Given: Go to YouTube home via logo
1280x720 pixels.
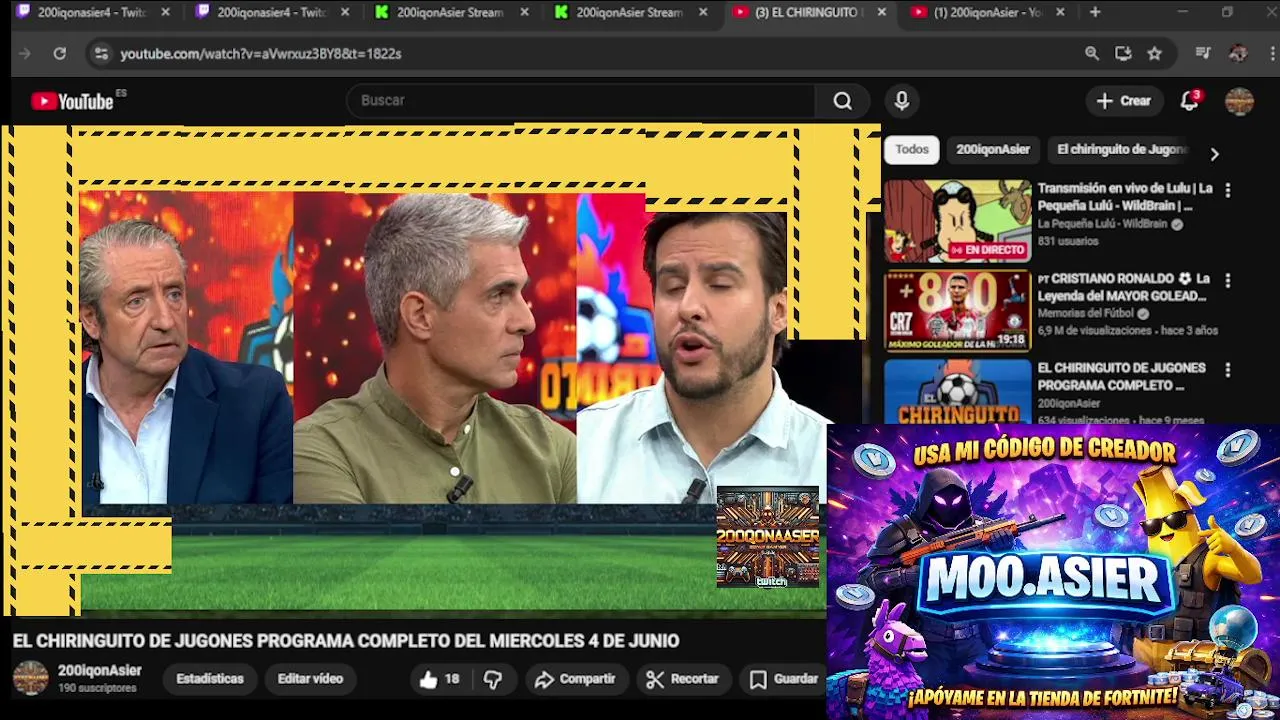Looking at the screenshot, I should [72, 101].
